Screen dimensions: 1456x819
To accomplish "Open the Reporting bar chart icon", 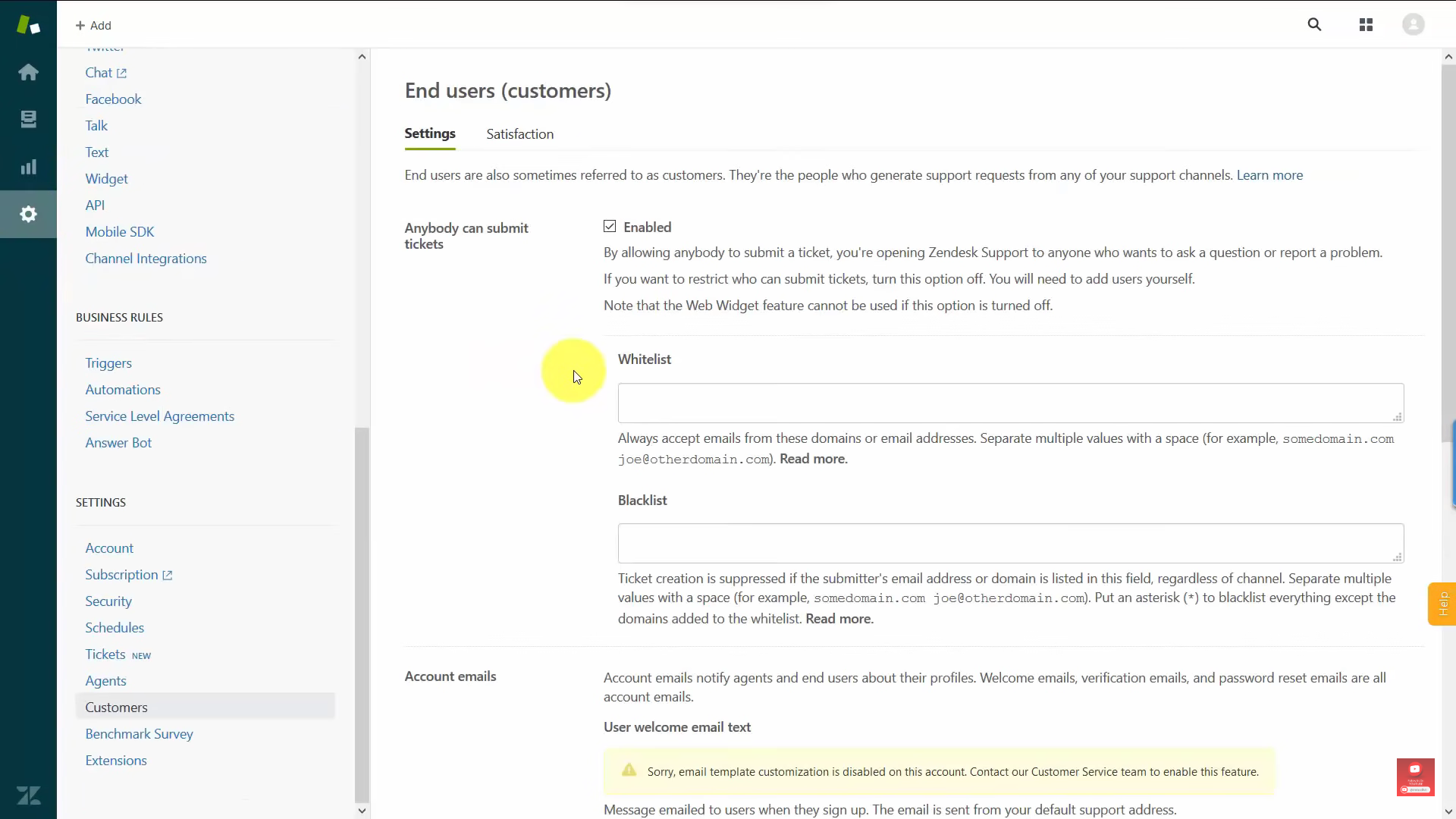I will 28,167.
